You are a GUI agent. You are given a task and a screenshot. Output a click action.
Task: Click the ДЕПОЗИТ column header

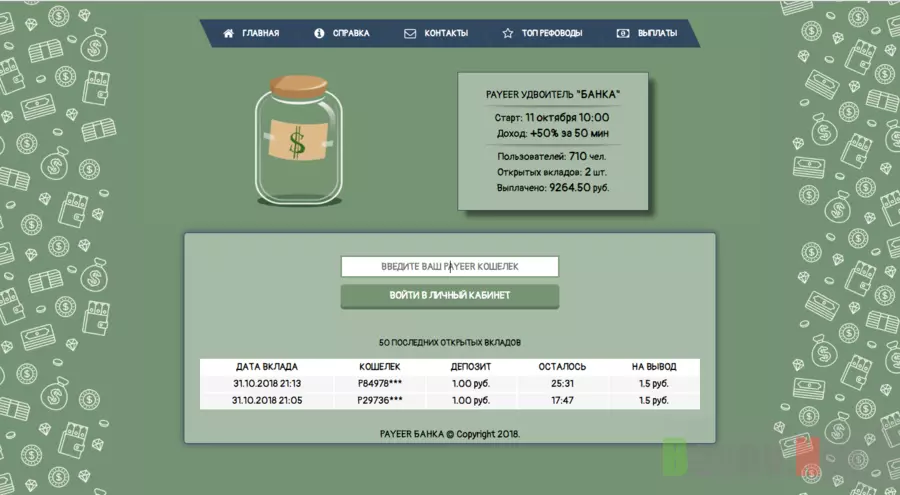pyautogui.click(x=471, y=366)
